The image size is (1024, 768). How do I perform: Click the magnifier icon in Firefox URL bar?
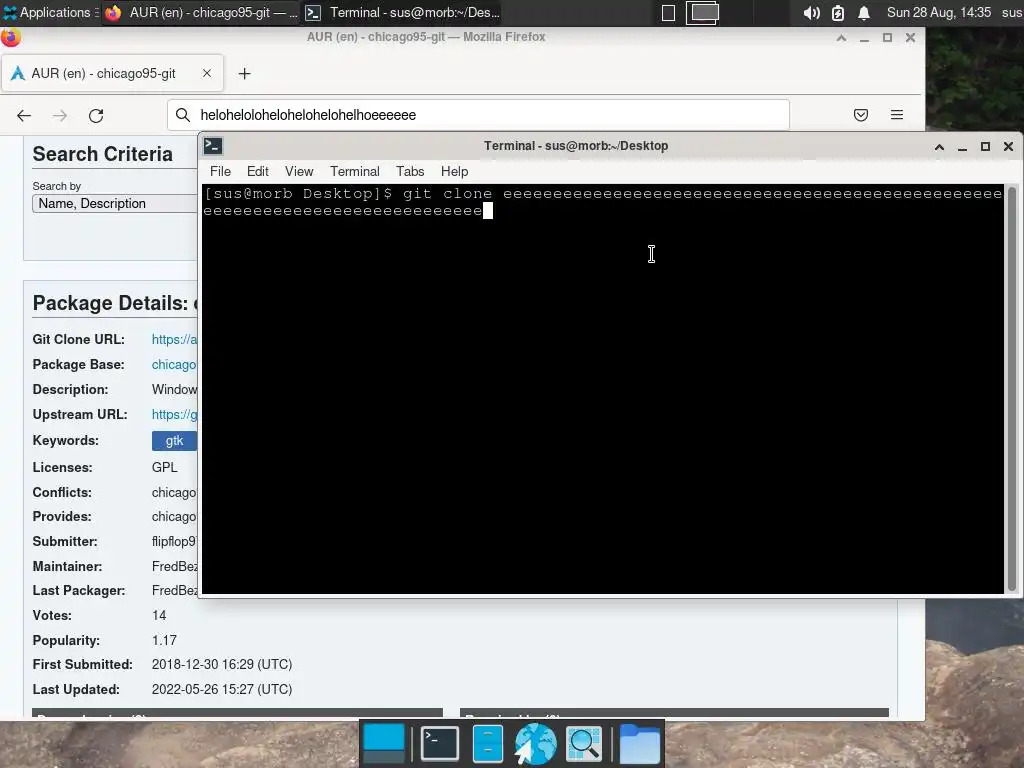click(183, 115)
